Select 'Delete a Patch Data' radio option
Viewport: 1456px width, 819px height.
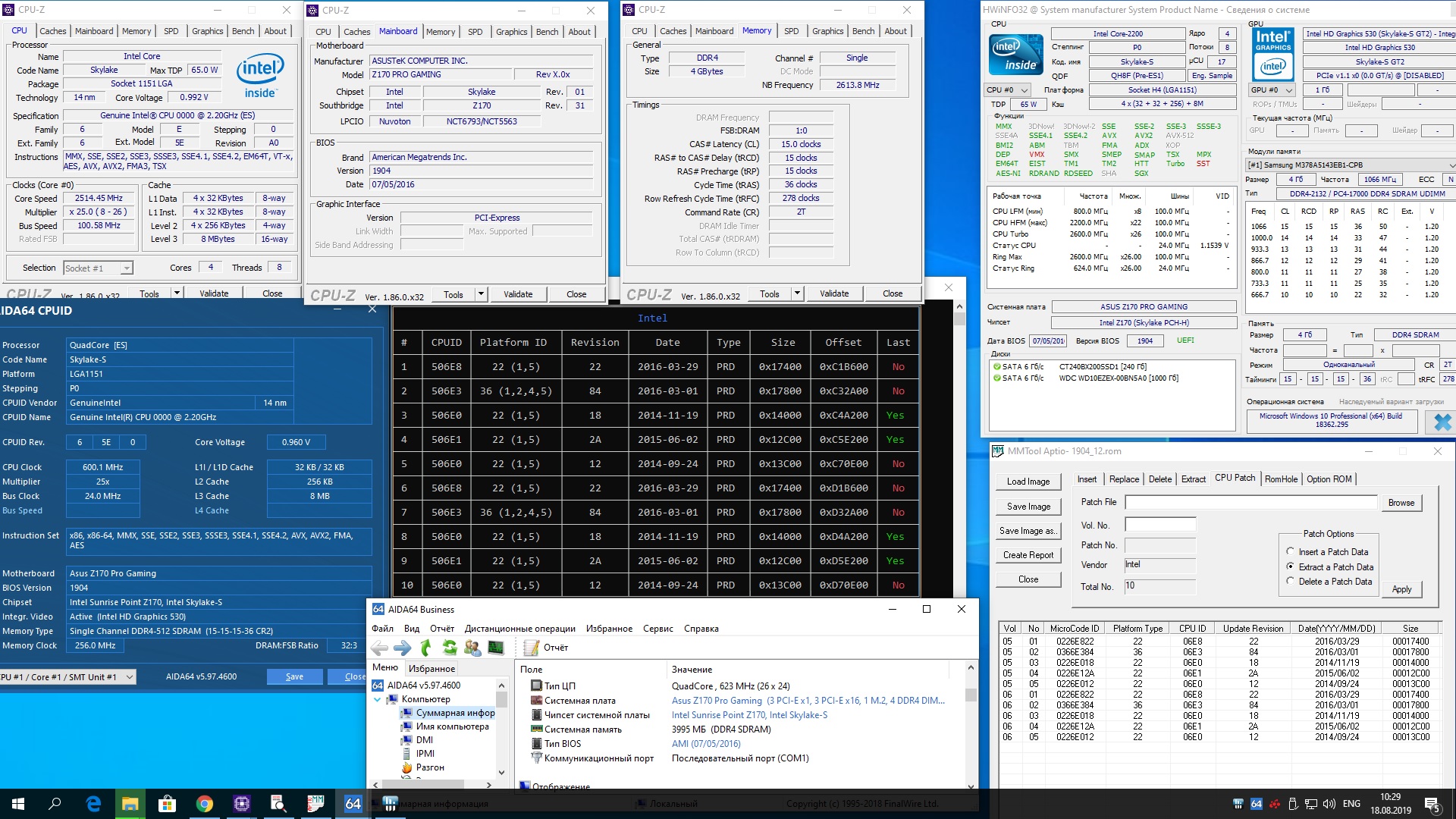(x=1291, y=582)
